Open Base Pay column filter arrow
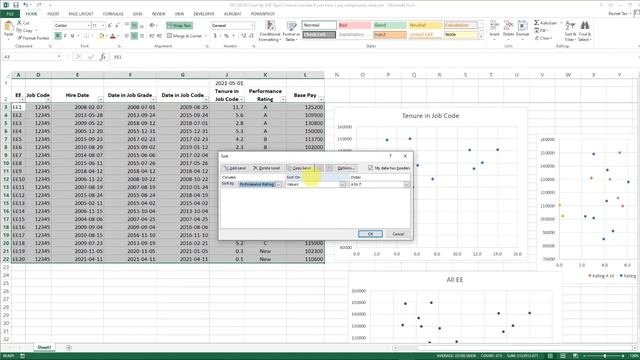The image size is (640, 360). pyautogui.click(x=321, y=100)
